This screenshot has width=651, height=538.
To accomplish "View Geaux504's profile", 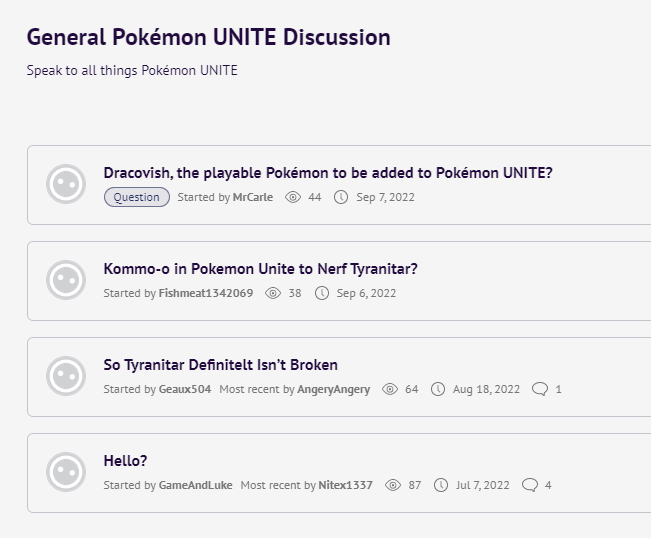I will (x=185, y=389).
